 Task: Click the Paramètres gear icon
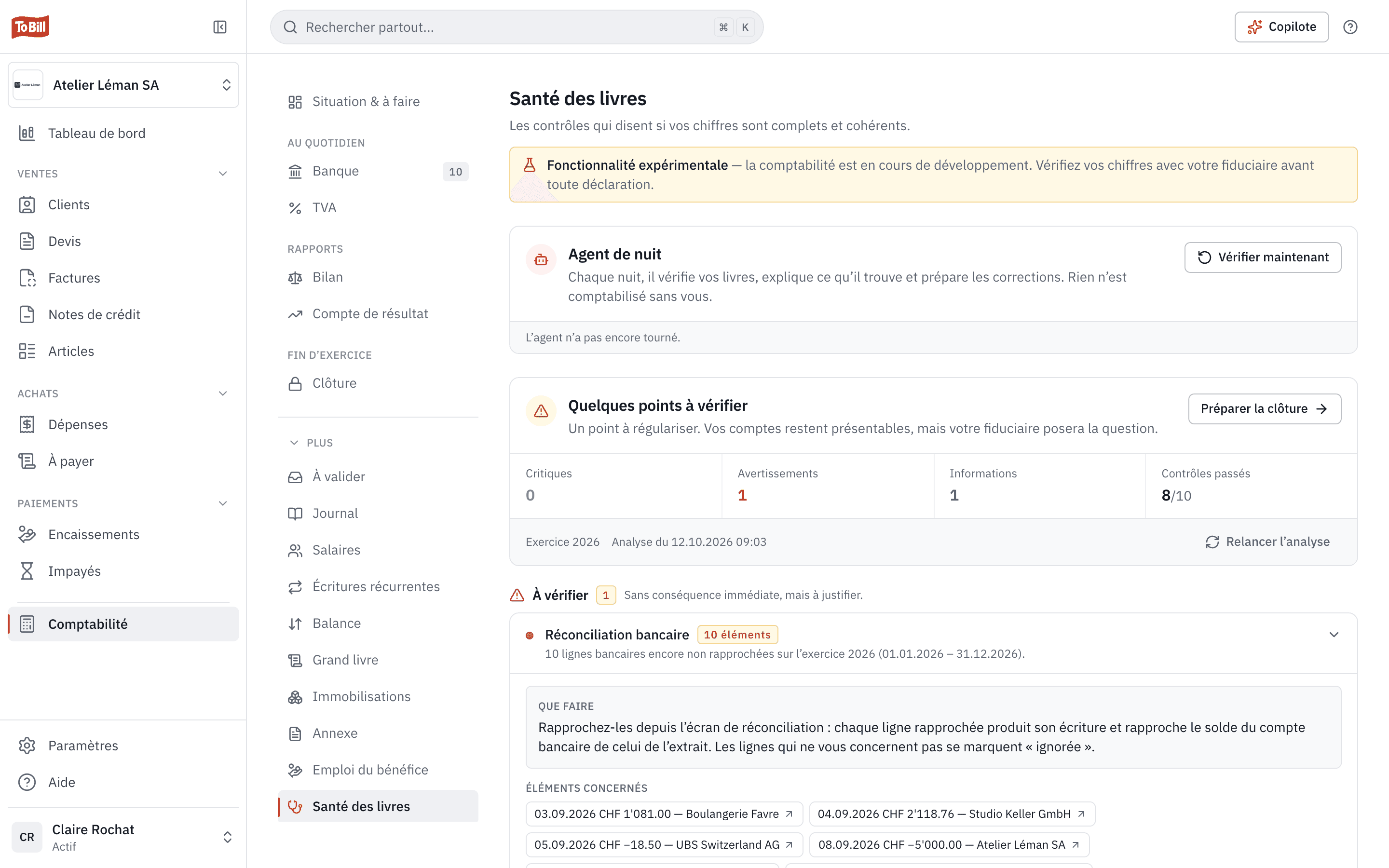click(x=27, y=746)
